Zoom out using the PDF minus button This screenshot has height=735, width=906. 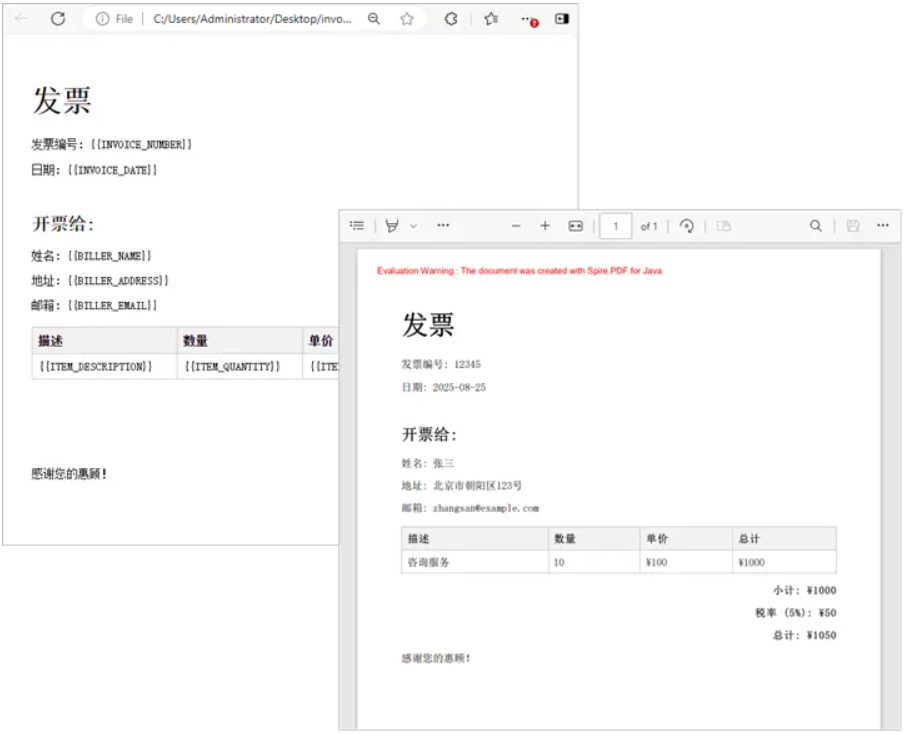point(516,226)
